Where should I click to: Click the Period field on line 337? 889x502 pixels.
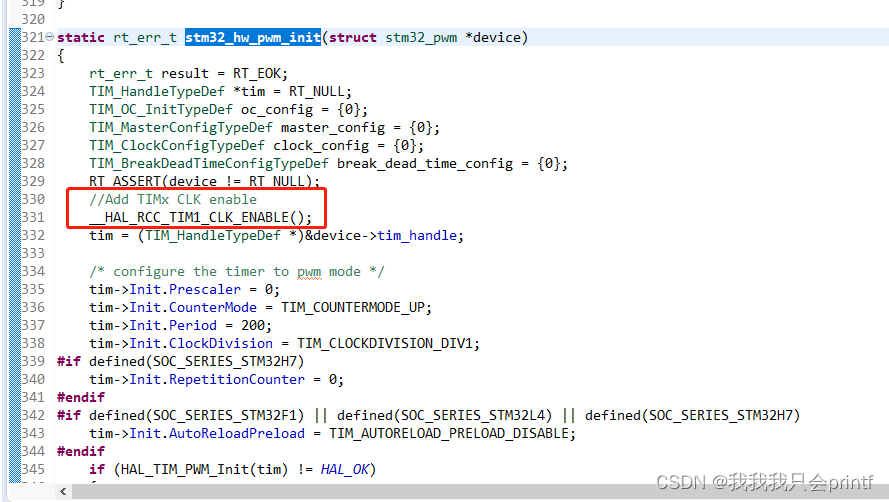coord(193,326)
